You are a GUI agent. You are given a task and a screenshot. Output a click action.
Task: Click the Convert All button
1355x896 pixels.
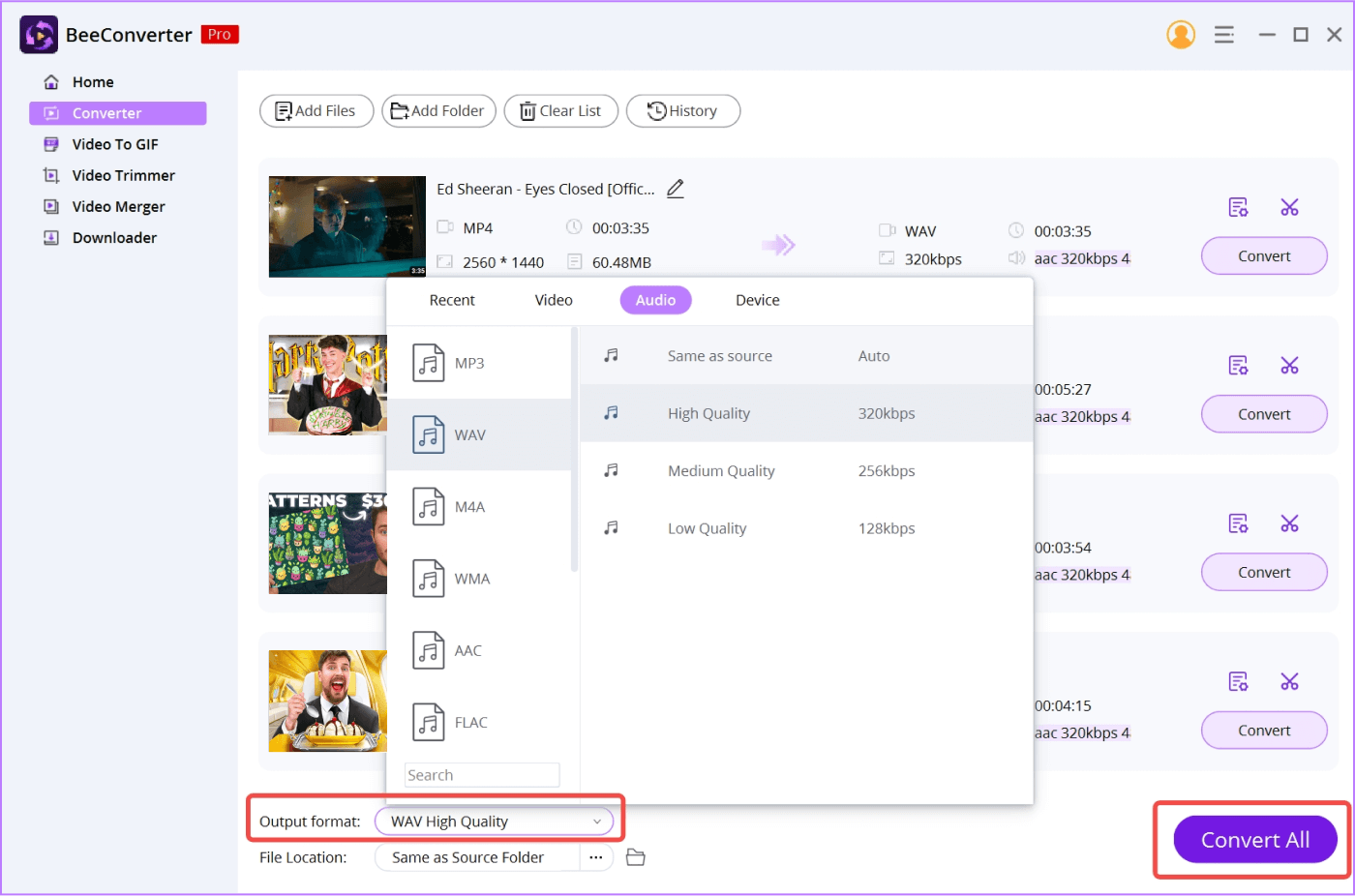pyautogui.click(x=1255, y=840)
